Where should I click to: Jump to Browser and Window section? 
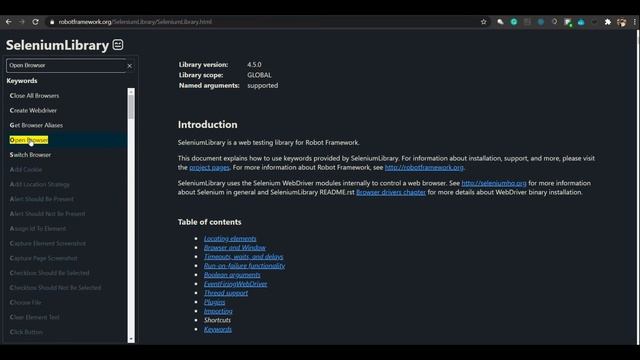(235, 247)
